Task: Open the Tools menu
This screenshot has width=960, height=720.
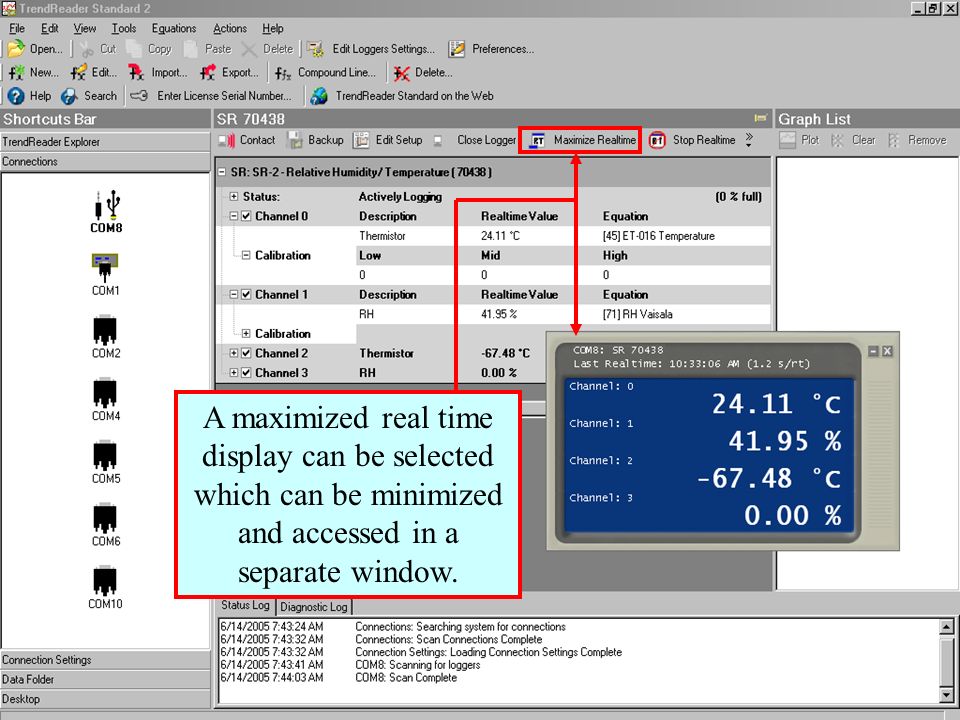Action: [124, 28]
